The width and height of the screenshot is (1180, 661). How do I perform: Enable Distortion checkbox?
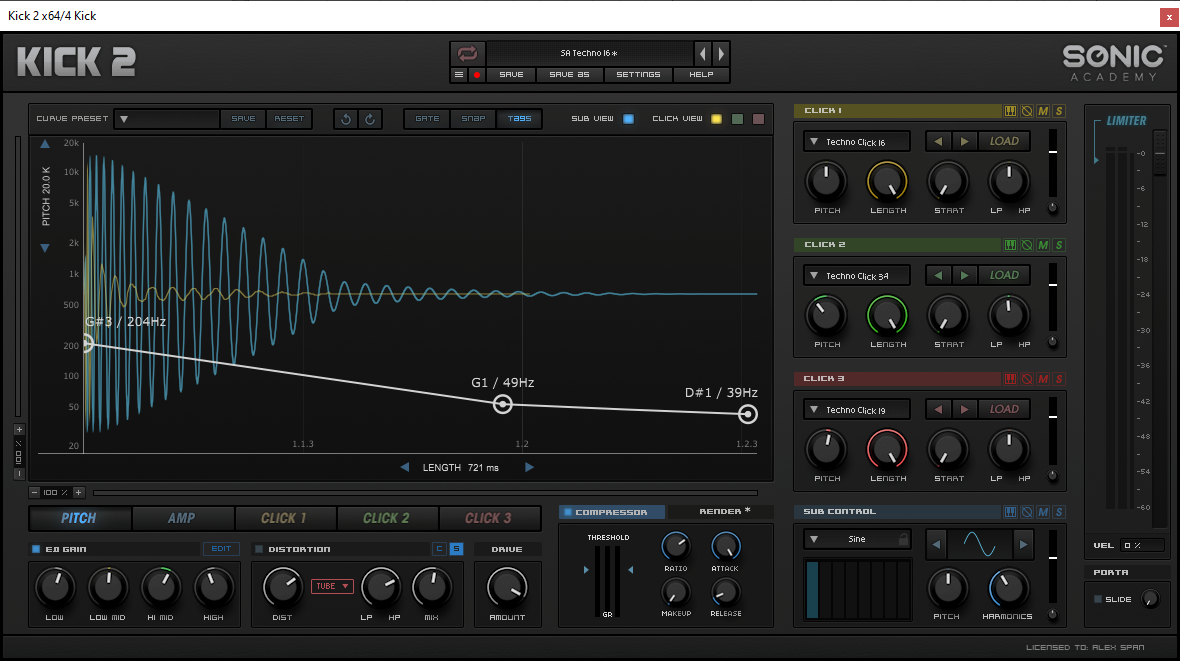(259, 549)
